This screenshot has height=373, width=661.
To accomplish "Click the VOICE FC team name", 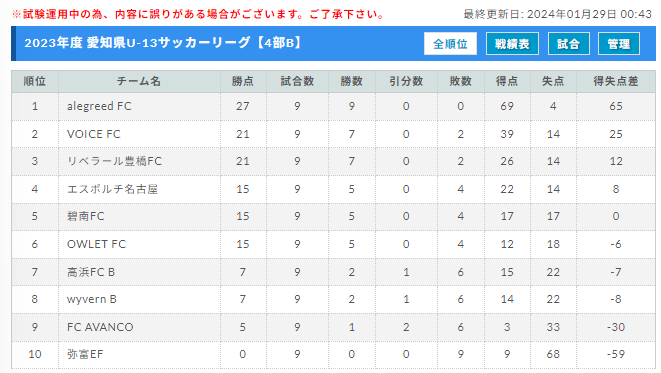I will [x=94, y=134].
